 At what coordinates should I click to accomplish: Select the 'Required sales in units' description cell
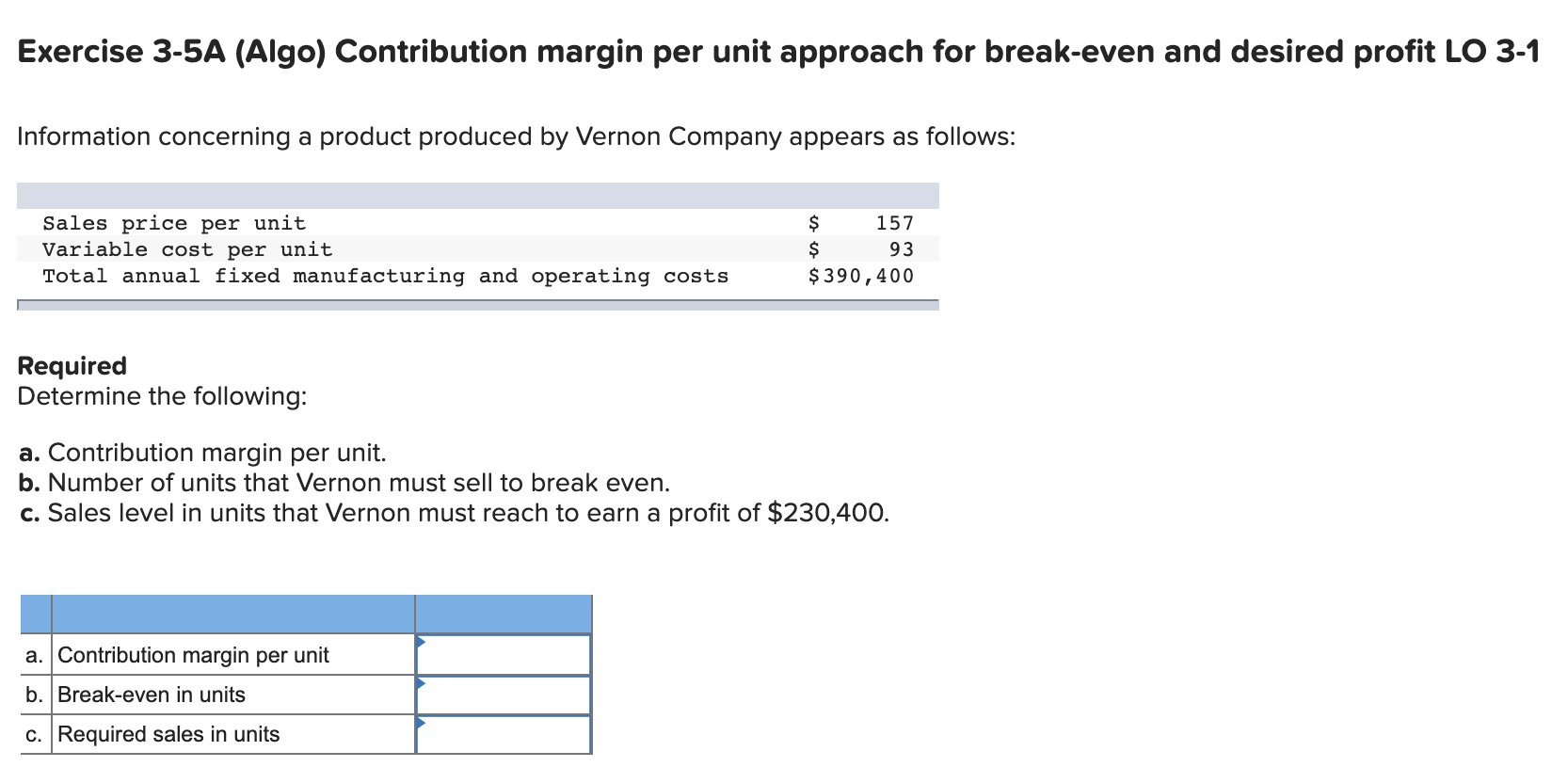click(168, 734)
